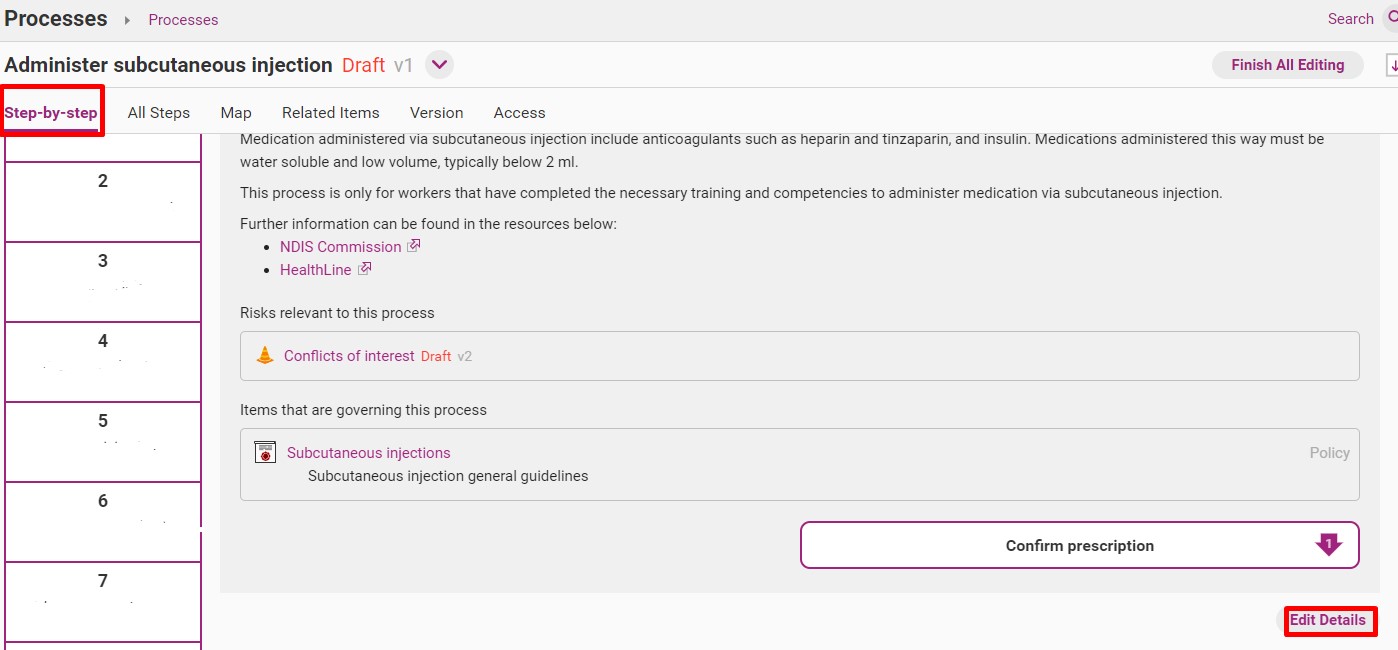
Task: Select step 3 in the step list
Action: 103,282
